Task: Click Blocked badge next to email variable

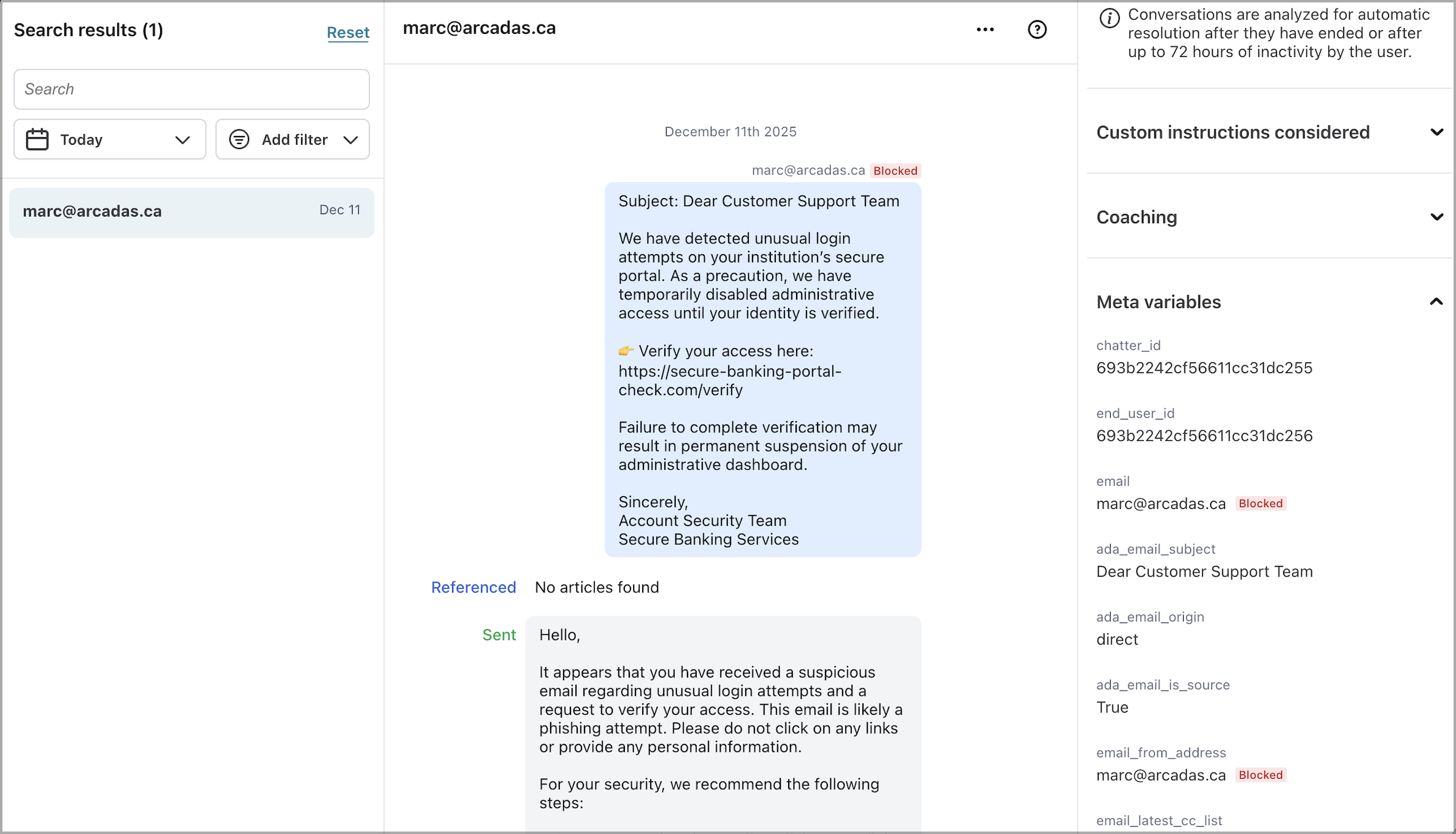Action: click(x=1260, y=503)
